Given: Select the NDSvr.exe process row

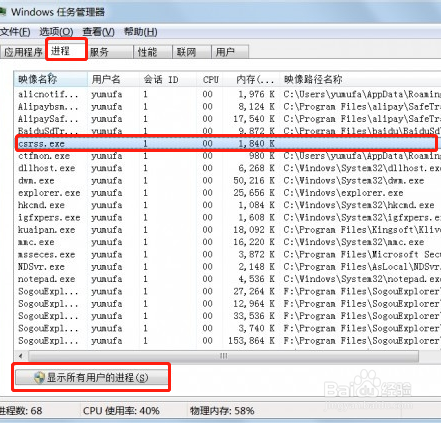Looking at the screenshot, I should pyautogui.click(x=228, y=267).
